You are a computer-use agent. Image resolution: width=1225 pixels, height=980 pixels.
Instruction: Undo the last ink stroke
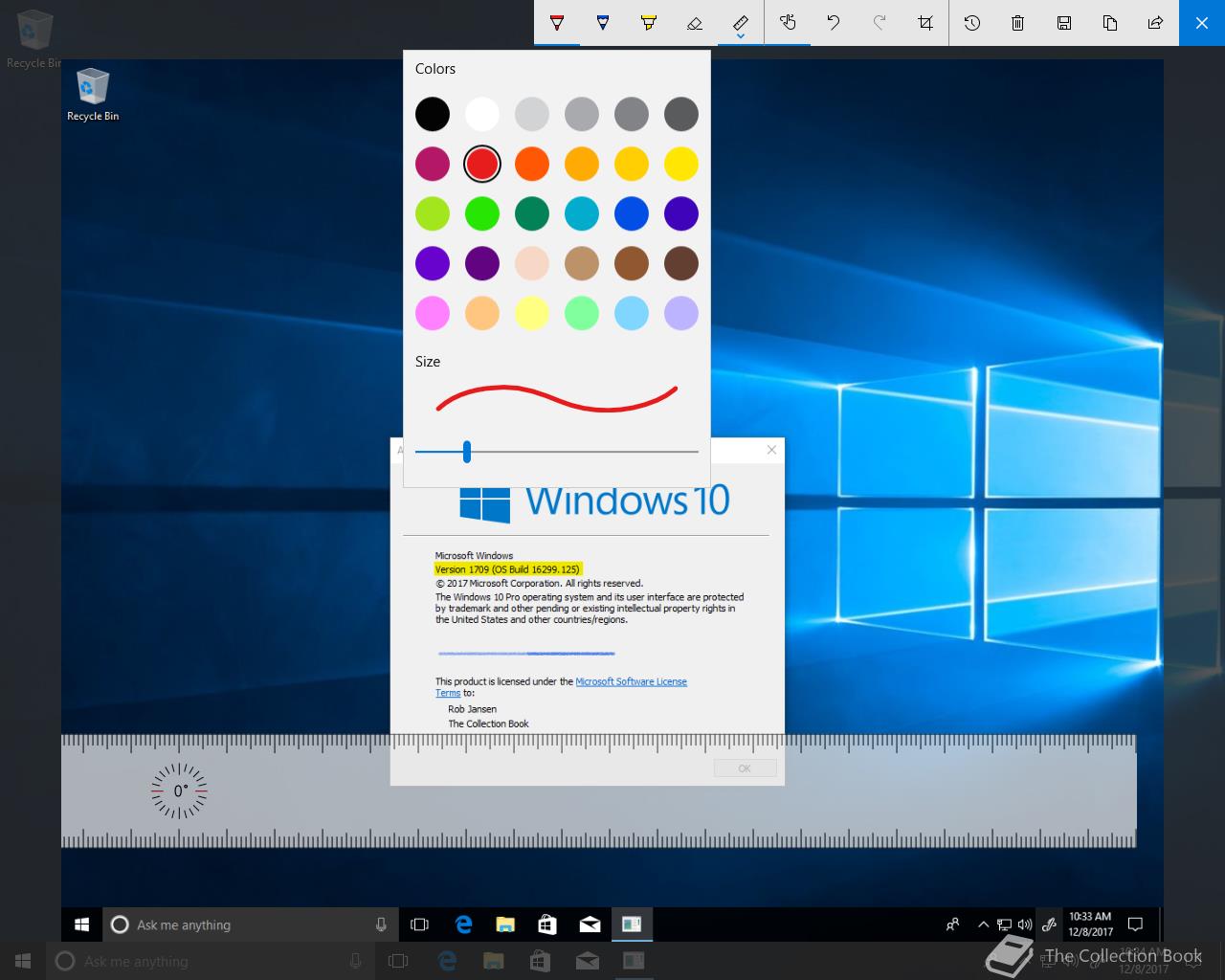[834, 23]
